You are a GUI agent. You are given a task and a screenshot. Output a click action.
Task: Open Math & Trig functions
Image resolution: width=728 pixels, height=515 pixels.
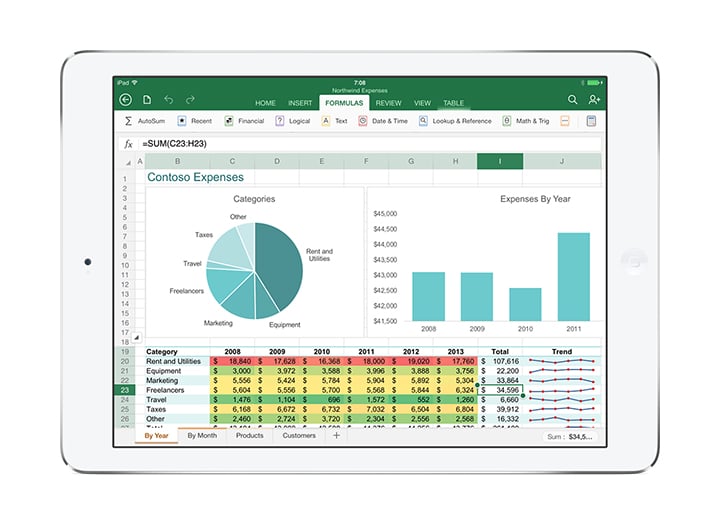(526, 121)
